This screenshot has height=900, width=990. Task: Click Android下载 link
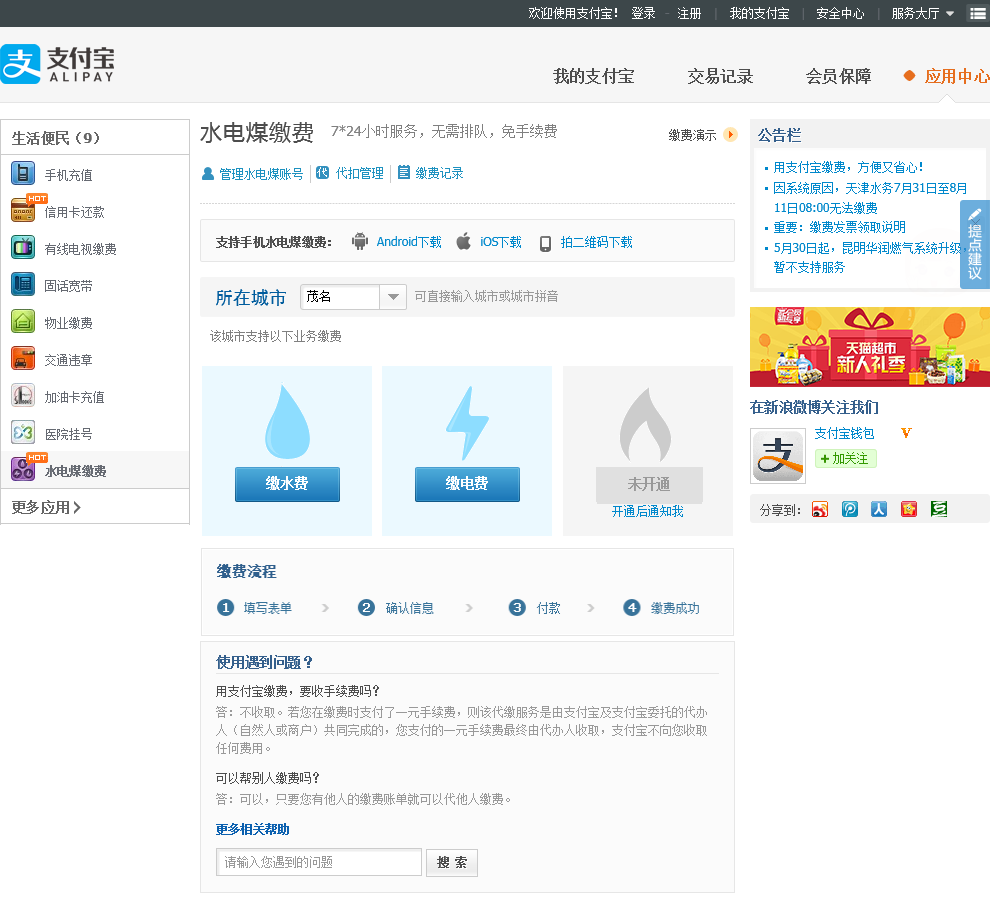(x=409, y=242)
